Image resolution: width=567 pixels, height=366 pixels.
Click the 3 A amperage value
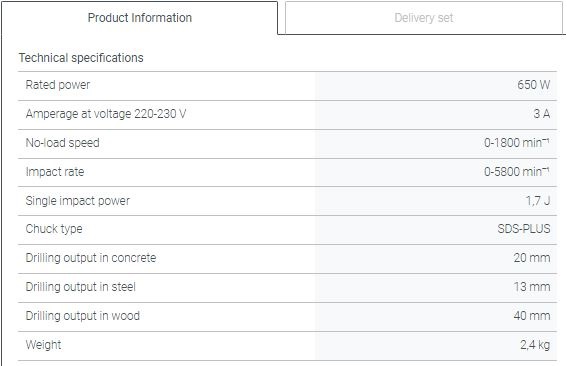pyautogui.click(x=542, y=114)
